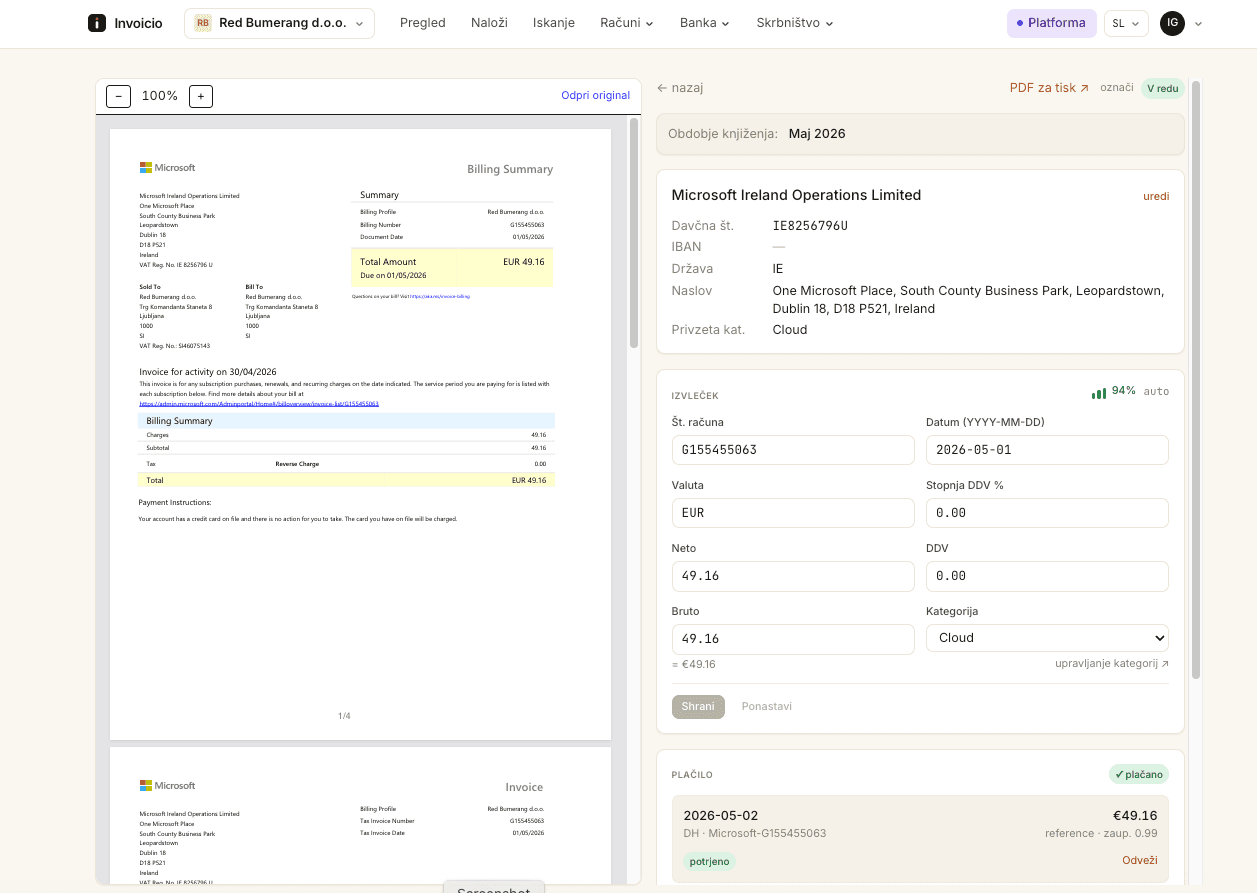Click the Stopnja DDV % input field

point(1047,513)
